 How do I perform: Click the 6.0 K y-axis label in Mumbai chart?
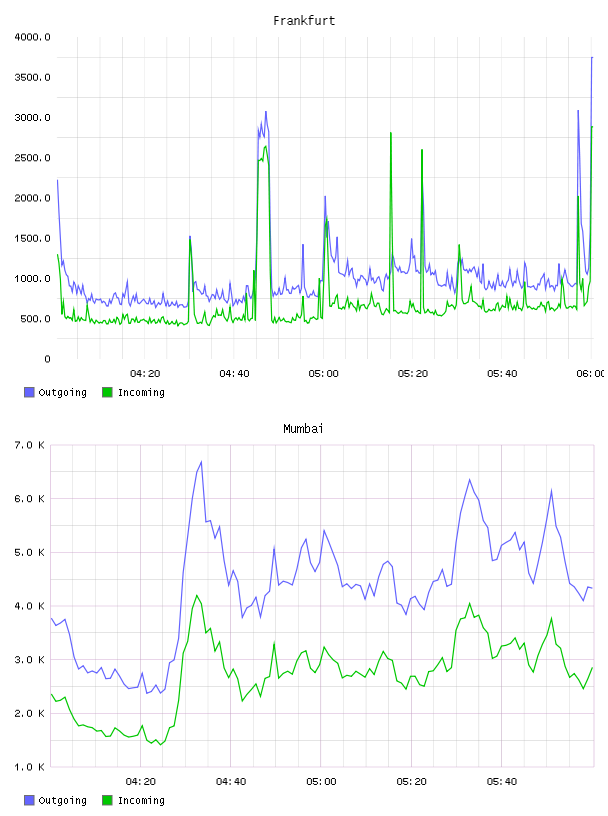pyautogui.click(x=29, y=499)
